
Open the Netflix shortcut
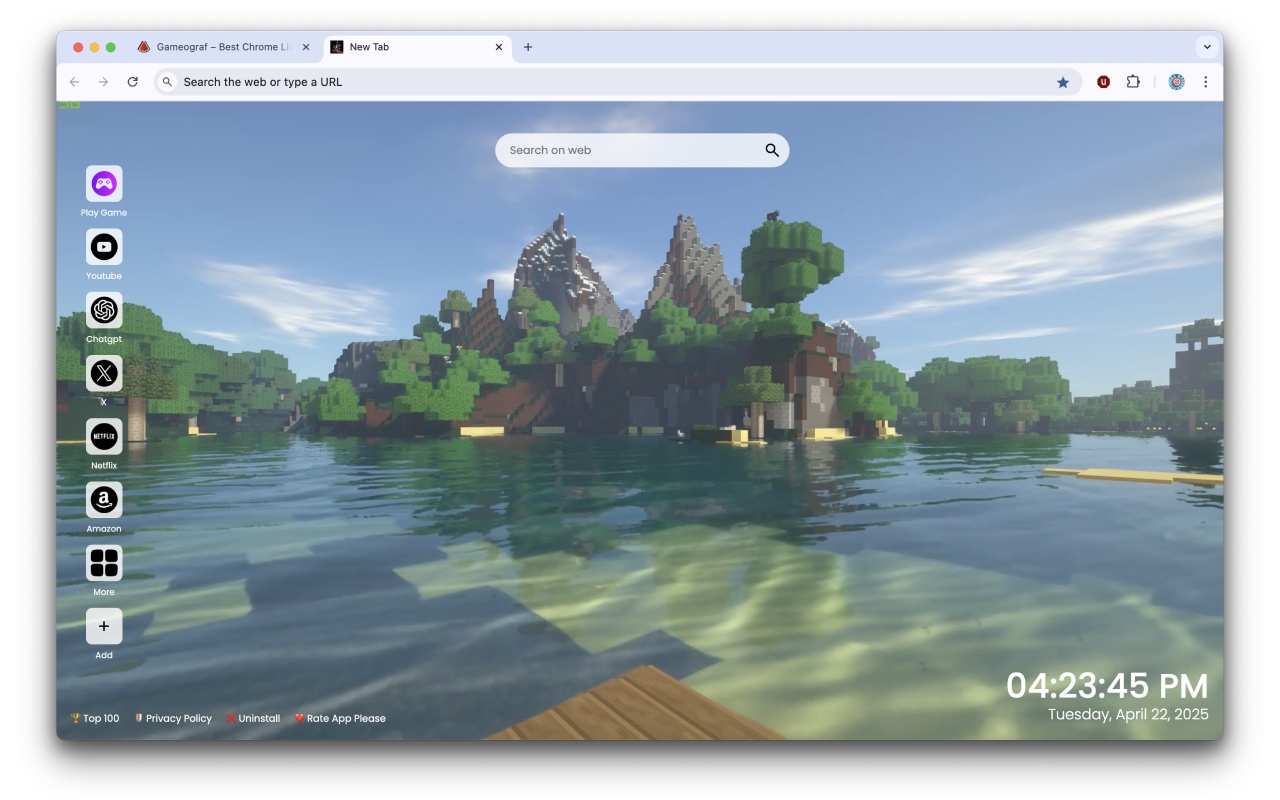104,437
